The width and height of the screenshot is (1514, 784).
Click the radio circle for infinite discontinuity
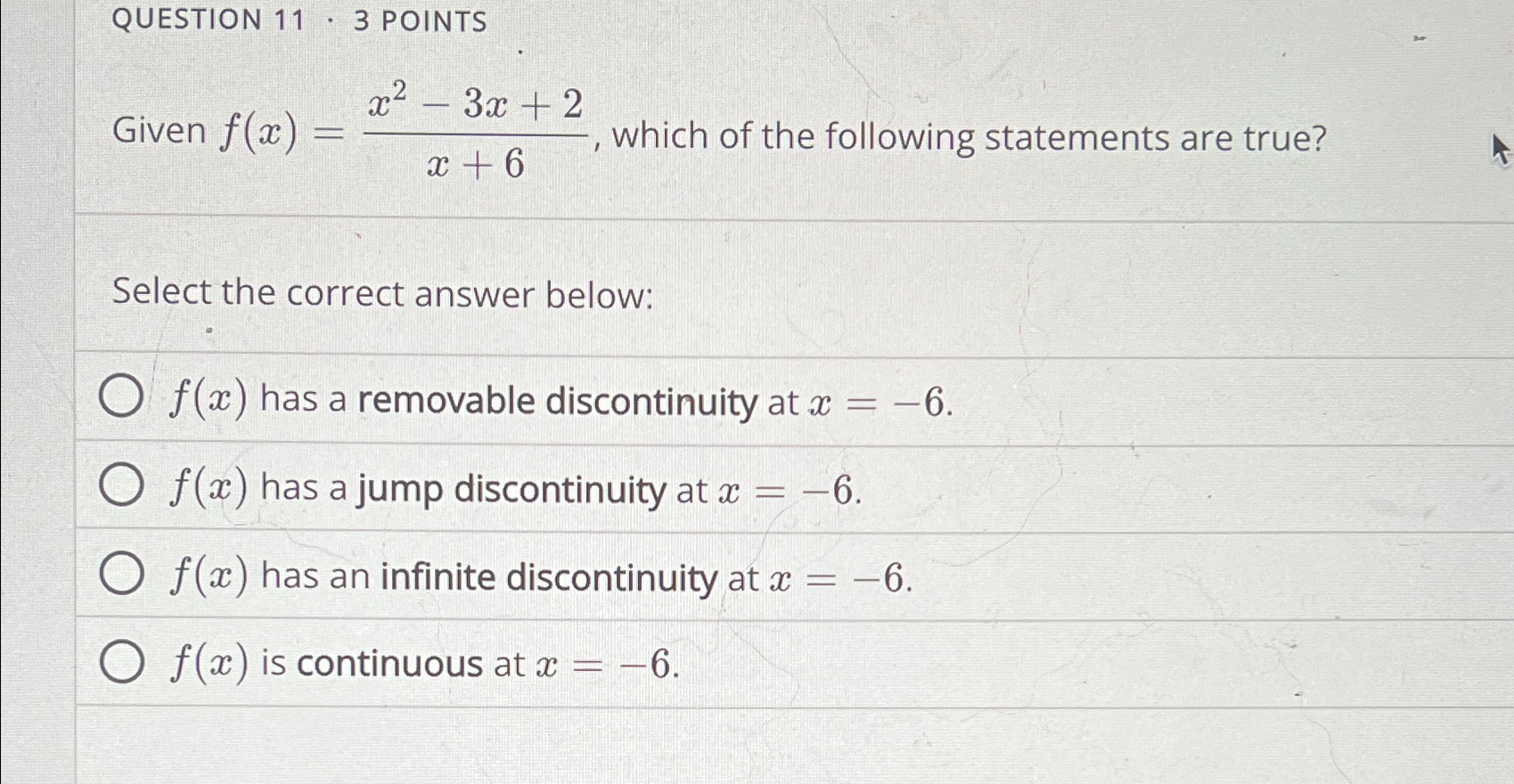[123, 575]
